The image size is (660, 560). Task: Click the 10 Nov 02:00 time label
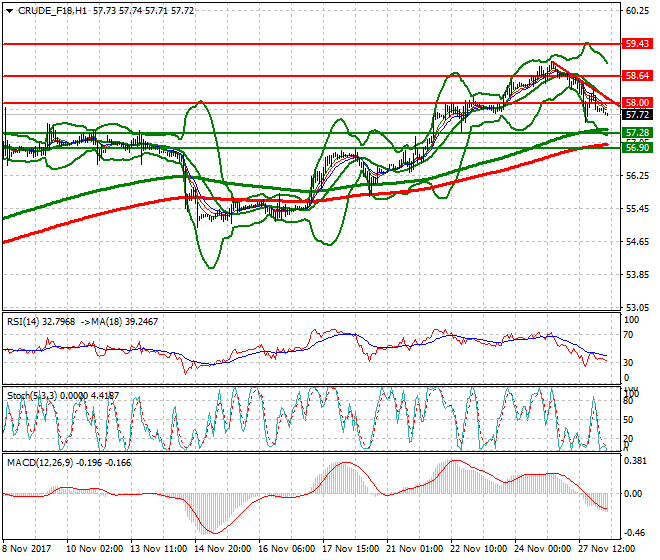(x=95, y=549)
